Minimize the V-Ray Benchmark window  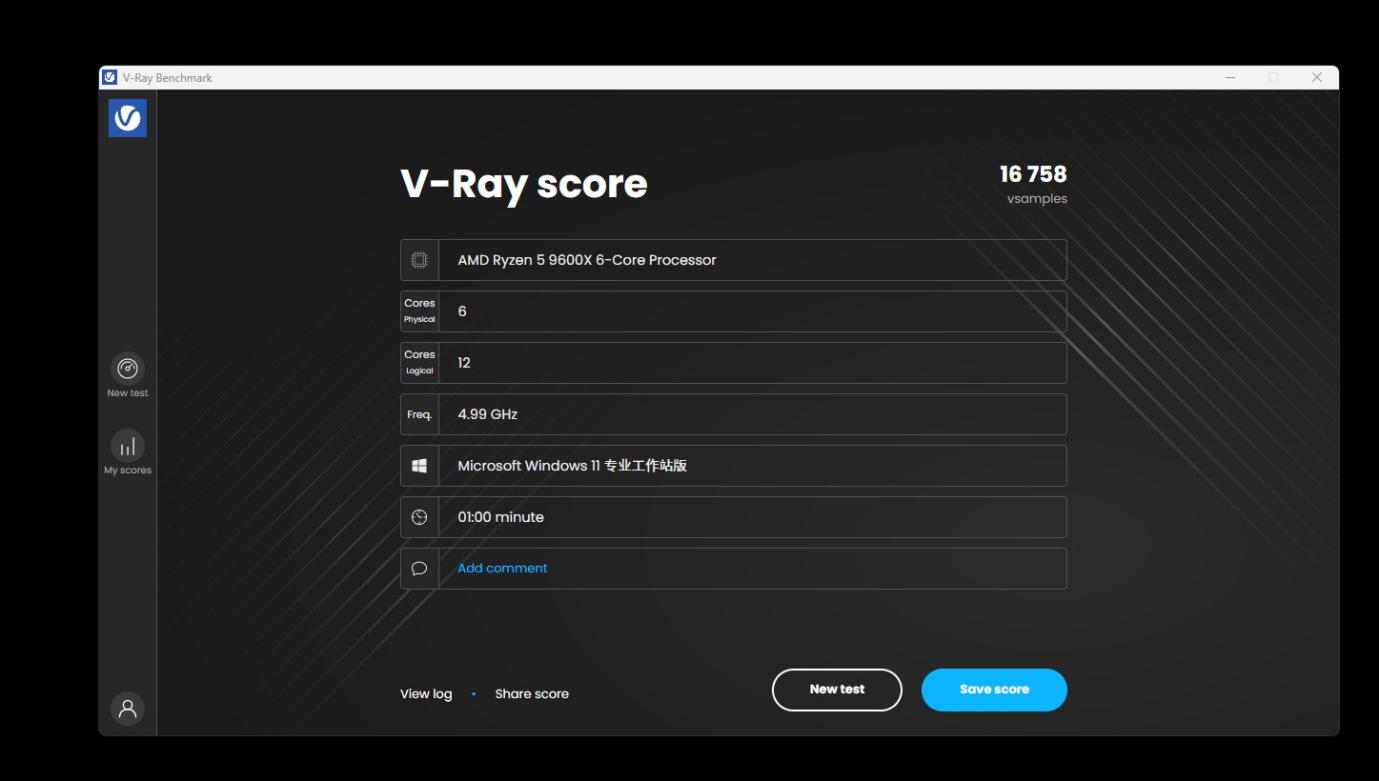point(1230,77)
